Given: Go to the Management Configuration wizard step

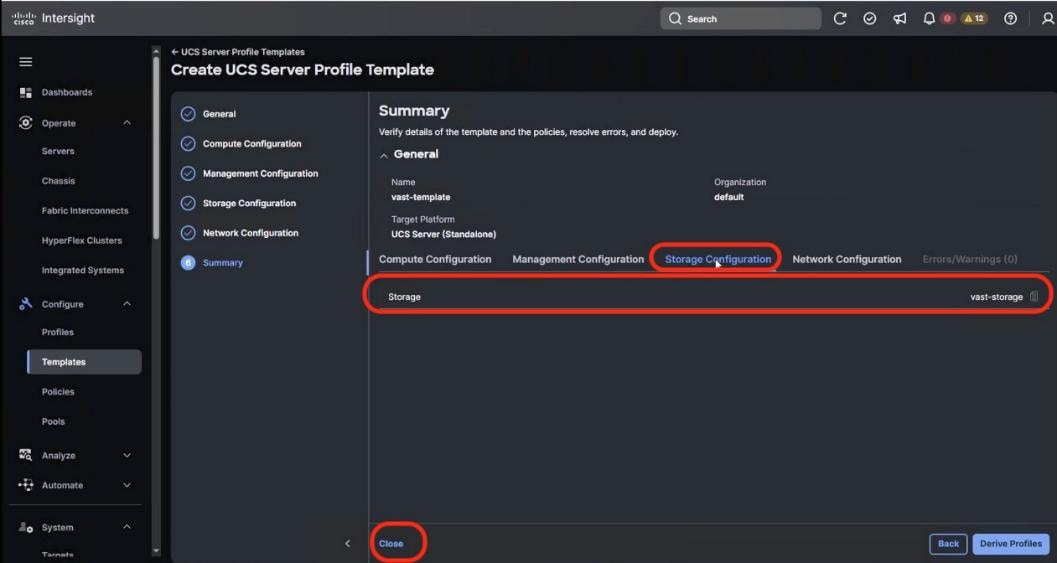Looking at the screenshot, I should coord(260,173).
